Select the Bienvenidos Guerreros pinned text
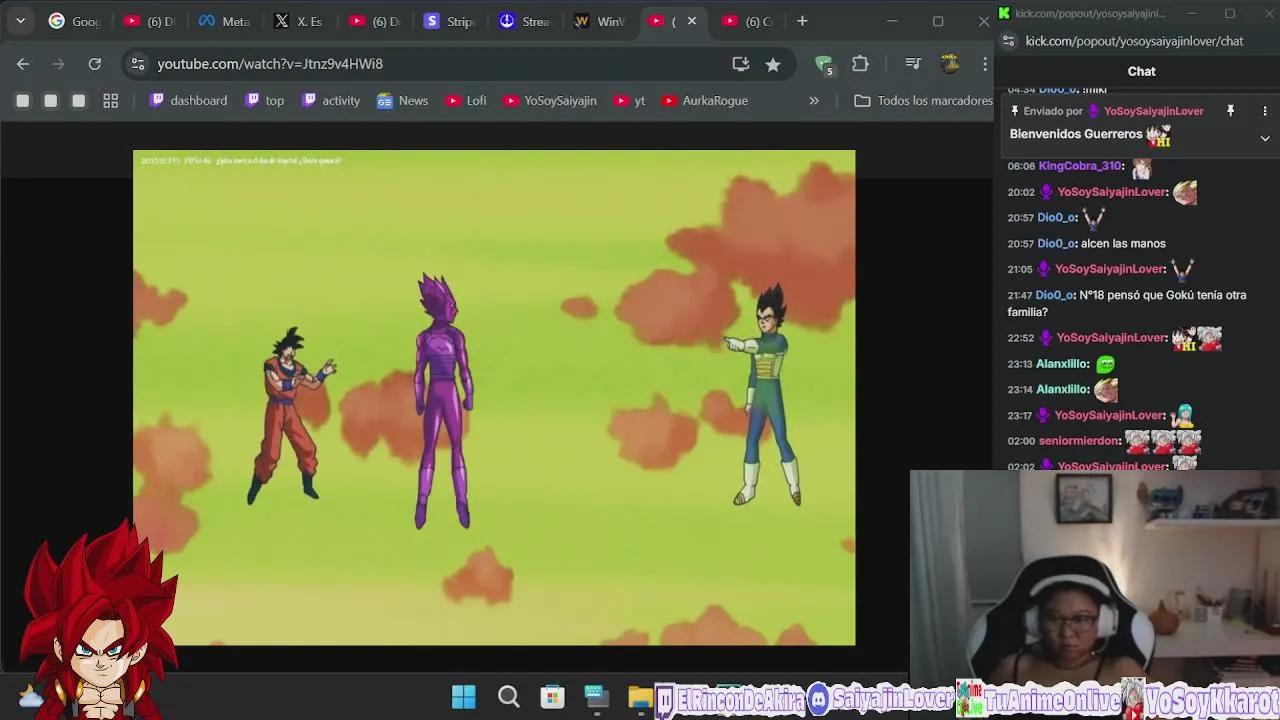Screen dimensions: 1280x720 [1076, 134]
